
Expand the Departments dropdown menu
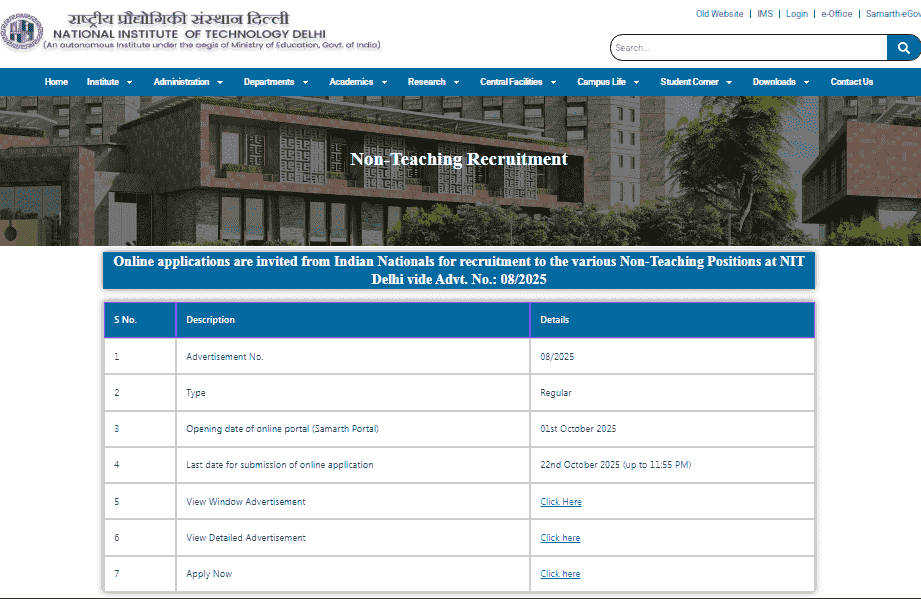[x=275, y=82]
